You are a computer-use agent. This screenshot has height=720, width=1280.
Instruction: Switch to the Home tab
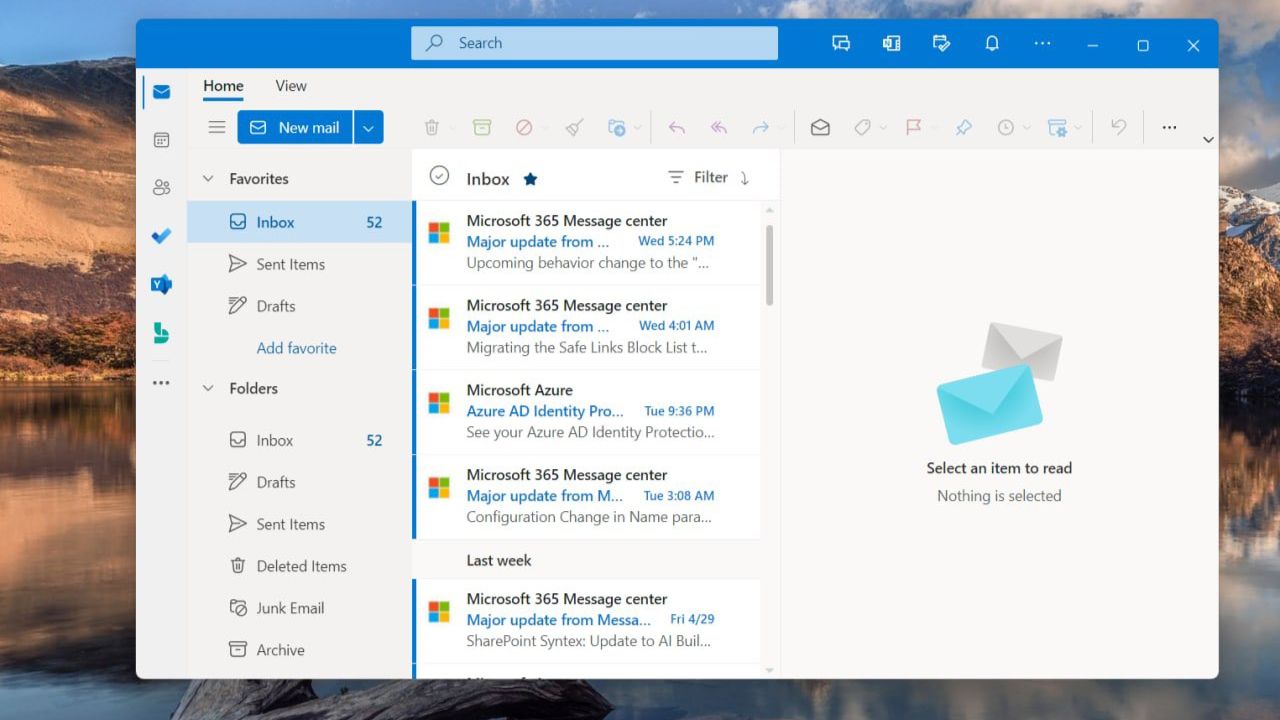tap(223, 86)
